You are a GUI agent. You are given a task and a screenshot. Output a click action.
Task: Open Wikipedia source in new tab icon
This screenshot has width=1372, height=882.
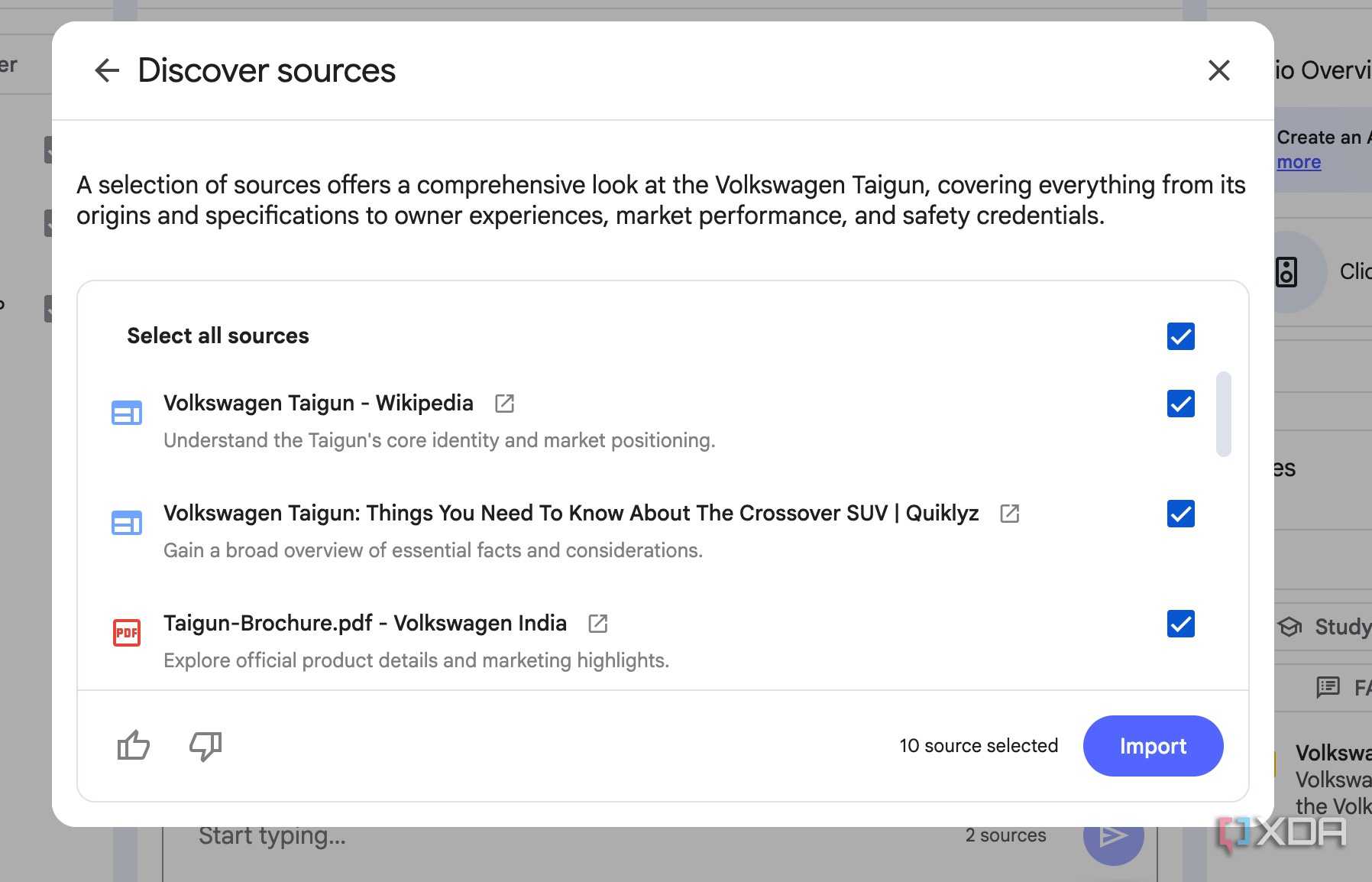(x=504, y=404)
